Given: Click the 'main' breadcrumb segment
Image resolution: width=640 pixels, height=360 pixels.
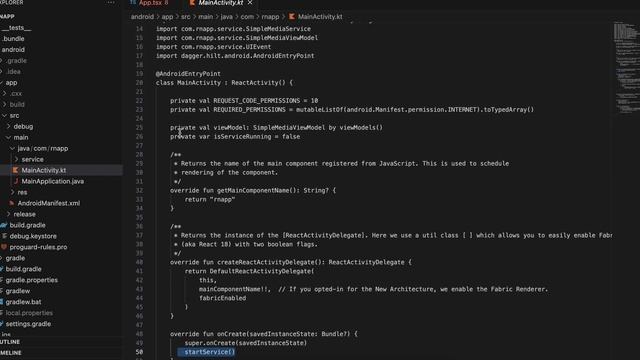Looking at the screenshot, I should click(206, 17).
